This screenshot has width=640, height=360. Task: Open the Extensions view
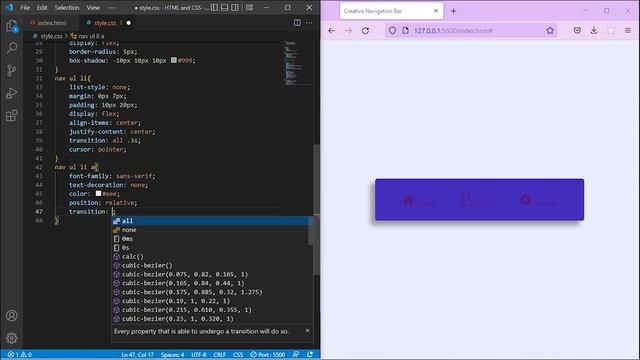tap(12, 116)
